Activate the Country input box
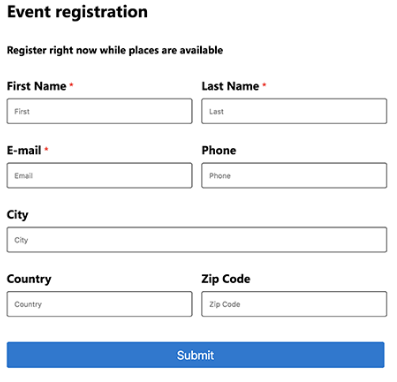This screenshot has height=382, width=397. (x=99, y=304)
